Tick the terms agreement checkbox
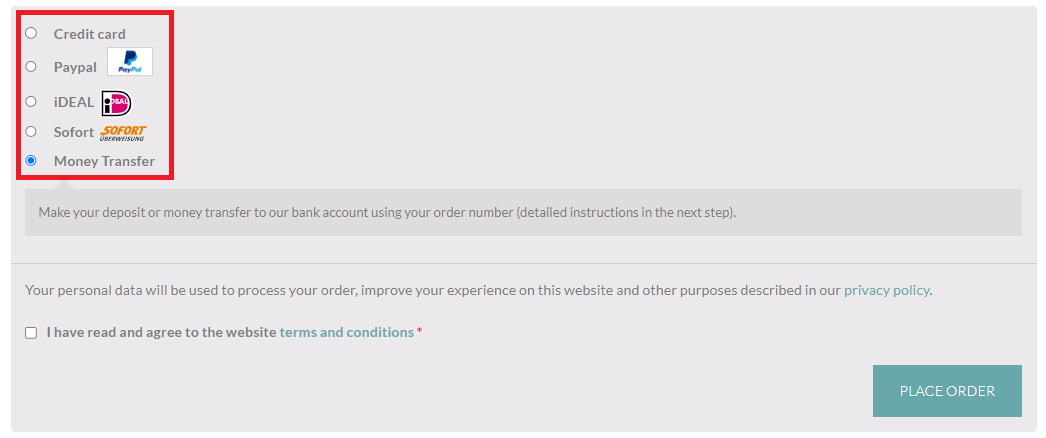1046x438 pixels. [31, 333]
